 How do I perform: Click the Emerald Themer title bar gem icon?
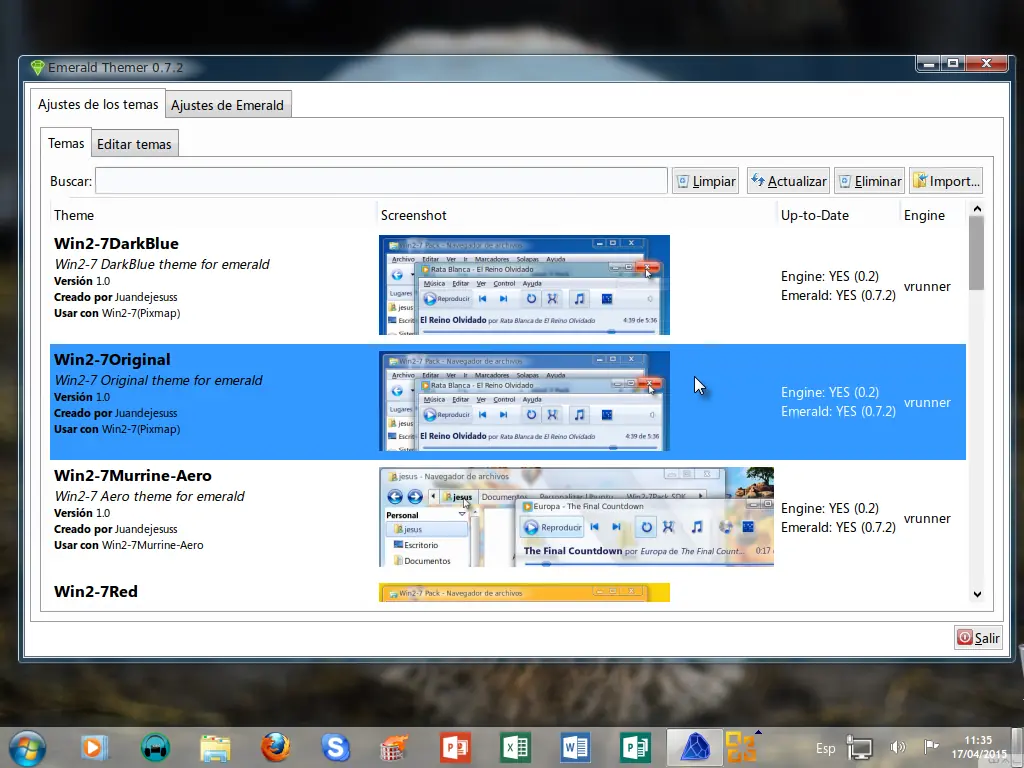[37, 67]
